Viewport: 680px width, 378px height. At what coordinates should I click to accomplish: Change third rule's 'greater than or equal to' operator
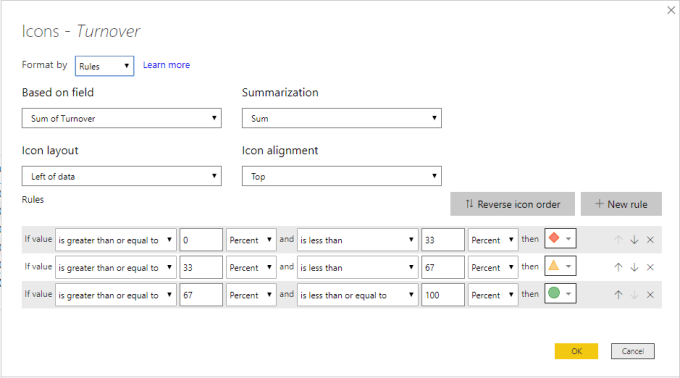pyautogui.click(x=116, y=295)
